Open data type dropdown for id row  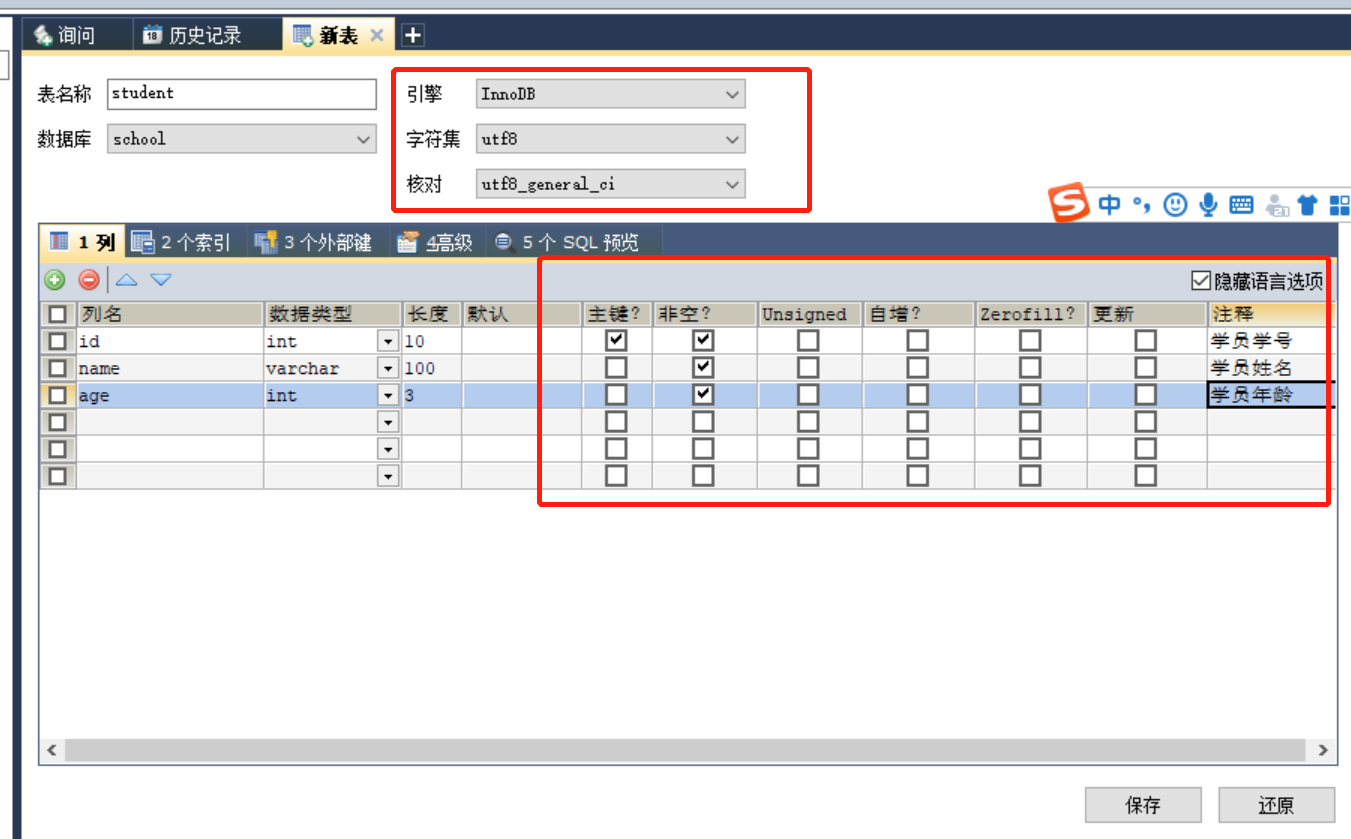(388, 342)
